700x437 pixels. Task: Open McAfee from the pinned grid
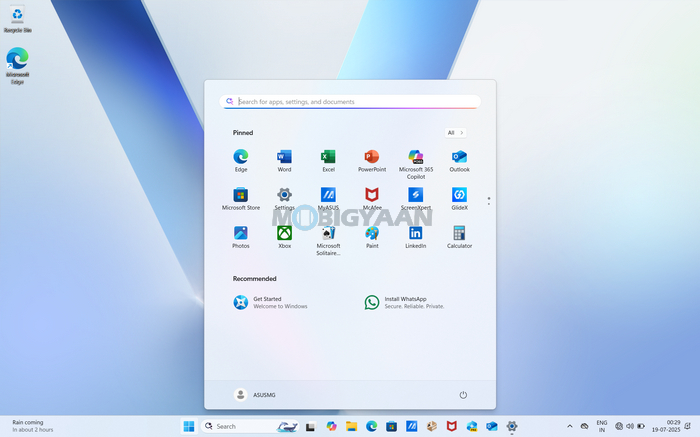[372, 199]
